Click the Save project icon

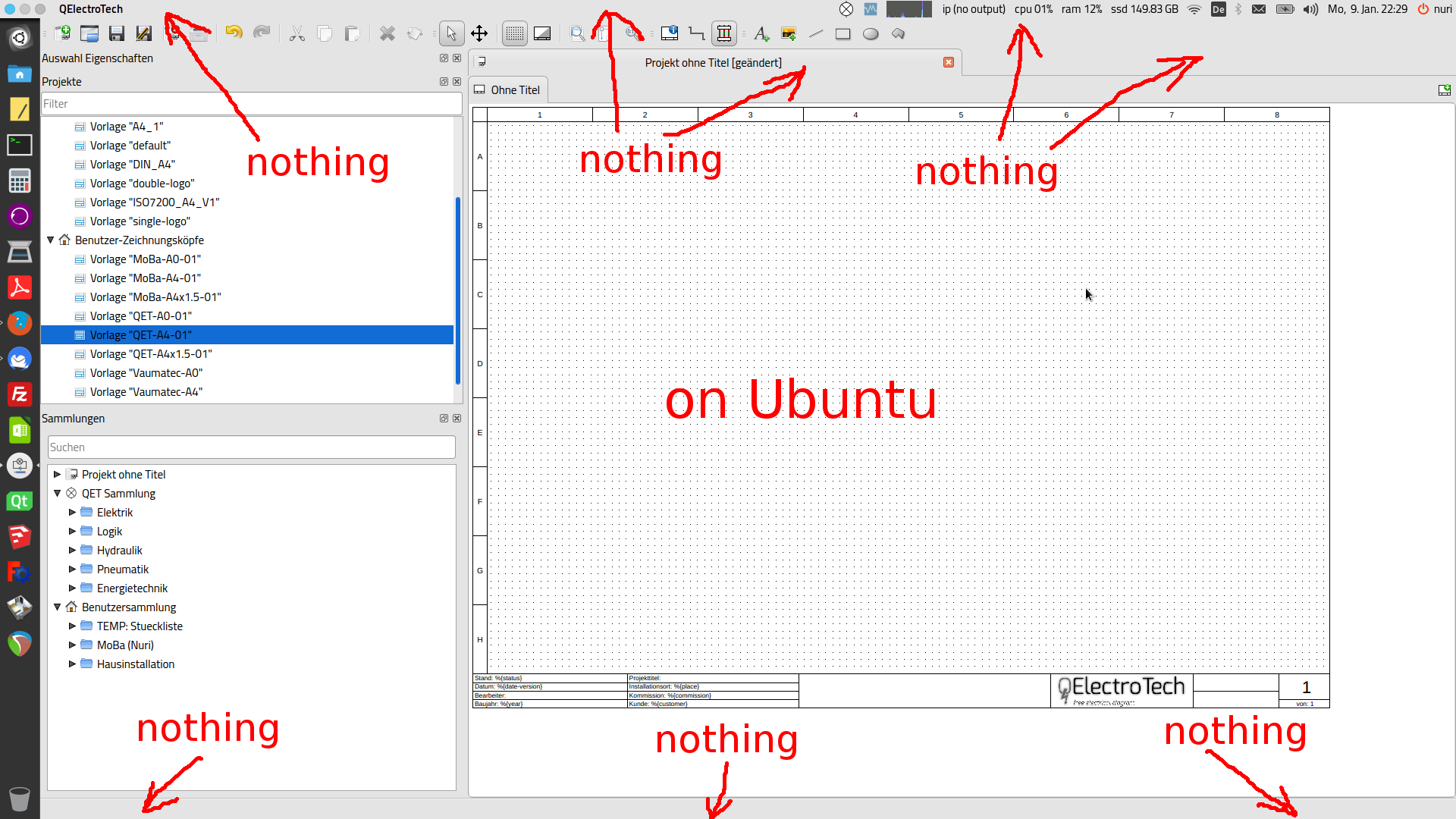pos(116,33)
